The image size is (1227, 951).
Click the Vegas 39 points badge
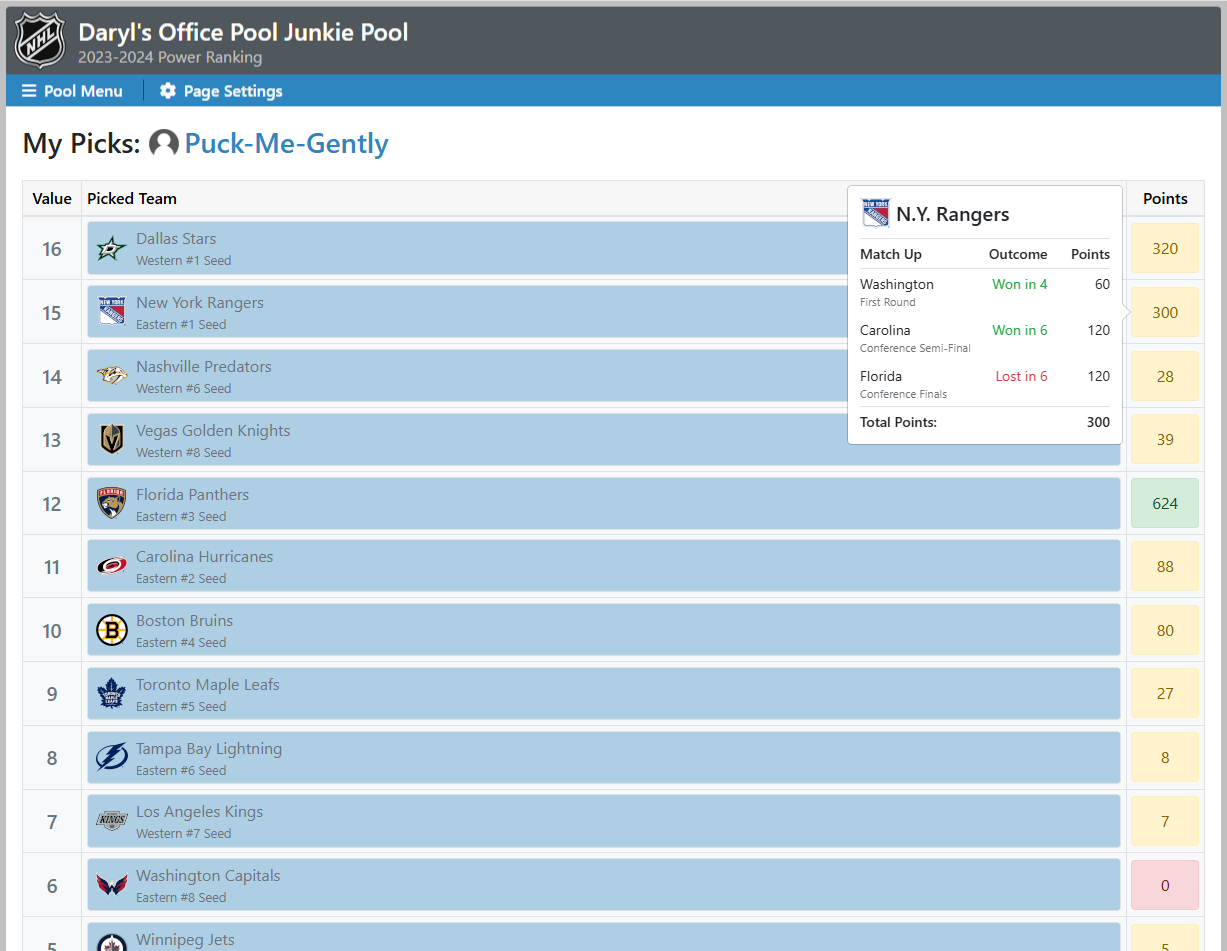pyautogui.click(x=1165, y=440)
